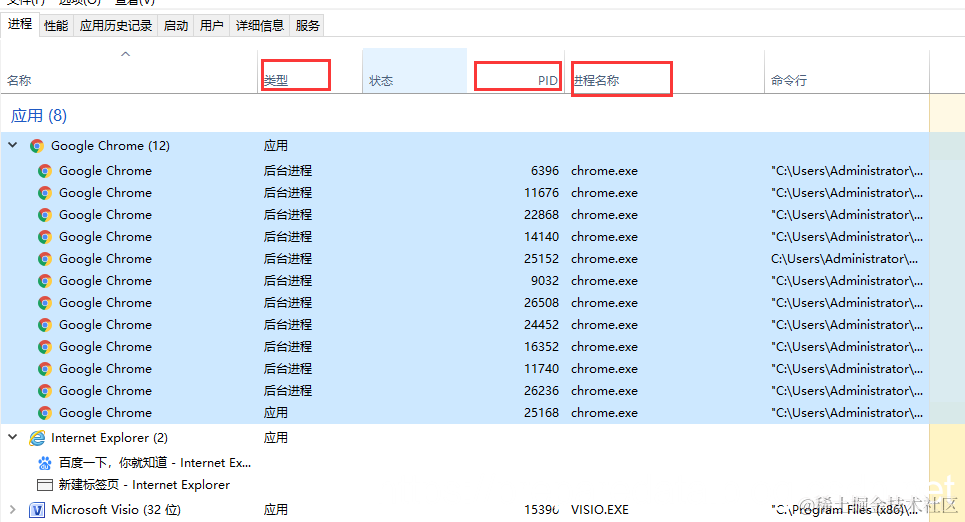Image resolution: width=965 pixels, height=522 pixels.
Task: Click the Baidu paw icon for 百度一下
Action: (x=45, y=463)
